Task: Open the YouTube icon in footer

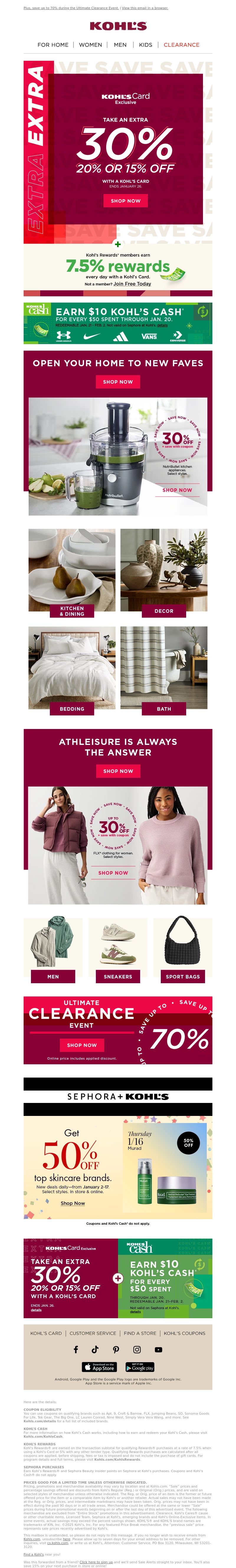Action: pos(158,1349)
